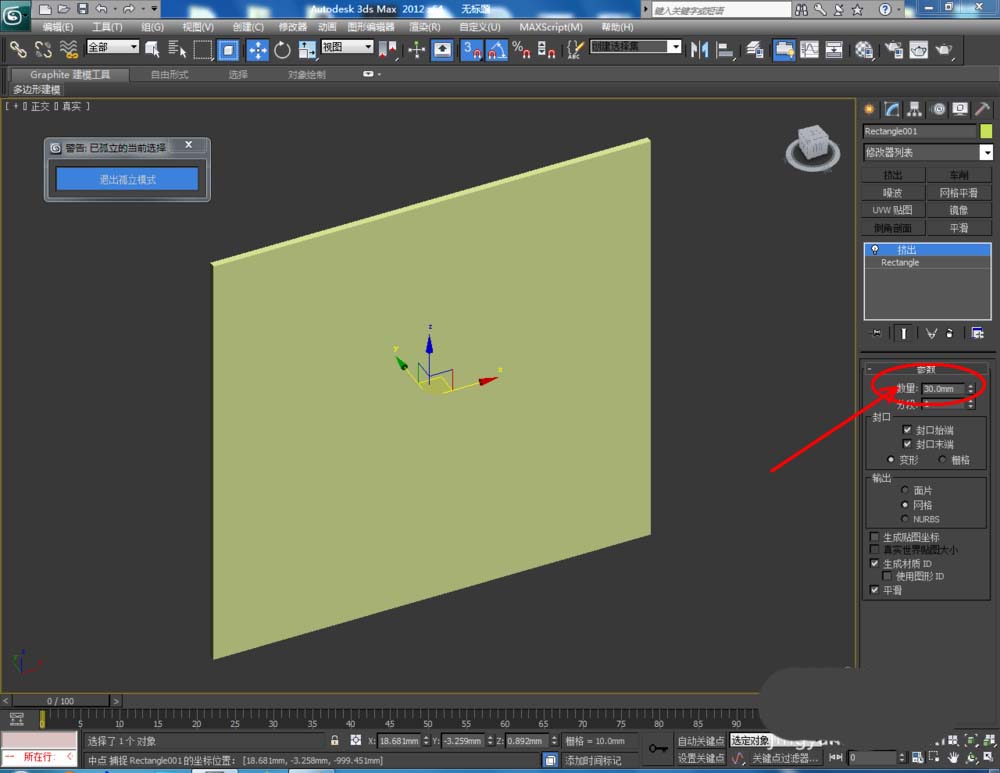Click the 退出孤立模式 button
The width and height of the screenshot is (1000, 773).
pyautogui.click(x=127, y=179)
